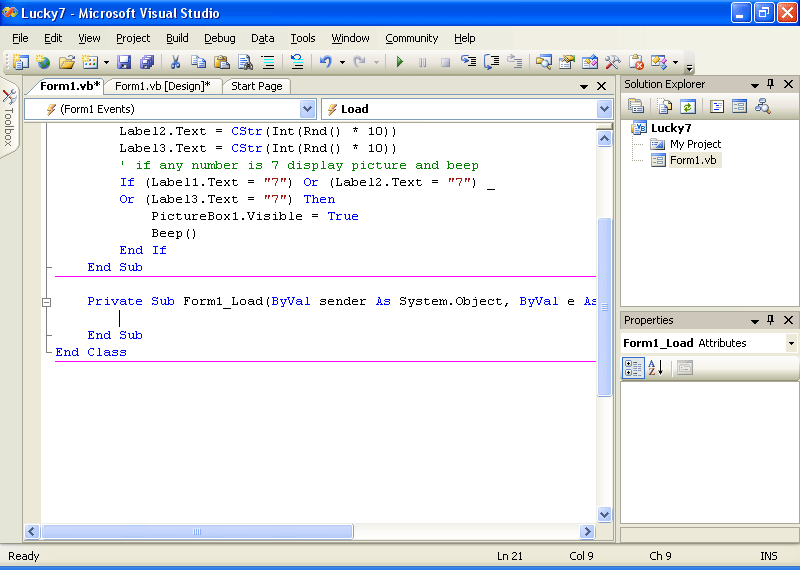Click the Save All toolbar icon
The width and height of the screenshot is (800, 570).
147,62
